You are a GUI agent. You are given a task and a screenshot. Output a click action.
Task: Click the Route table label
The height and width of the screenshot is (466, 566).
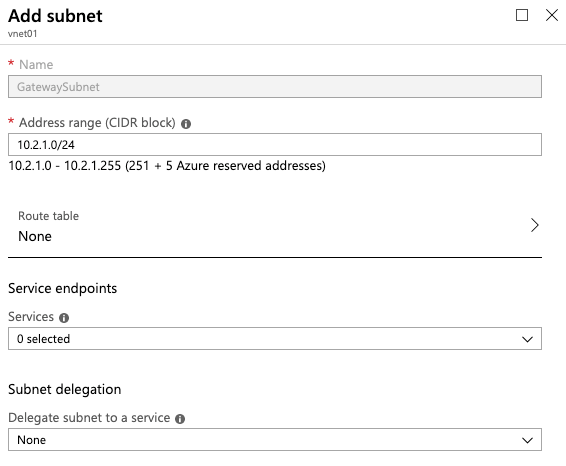(48, 216)
